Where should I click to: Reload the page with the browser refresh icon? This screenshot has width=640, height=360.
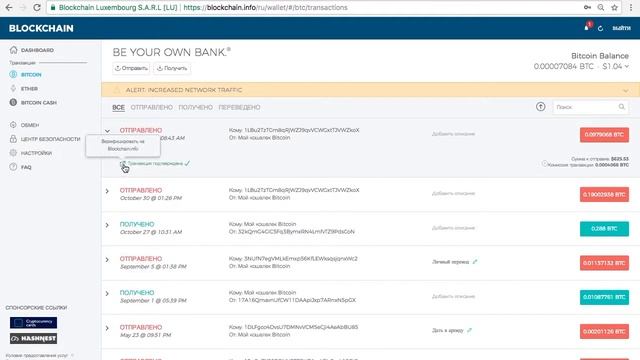(37, 7)
